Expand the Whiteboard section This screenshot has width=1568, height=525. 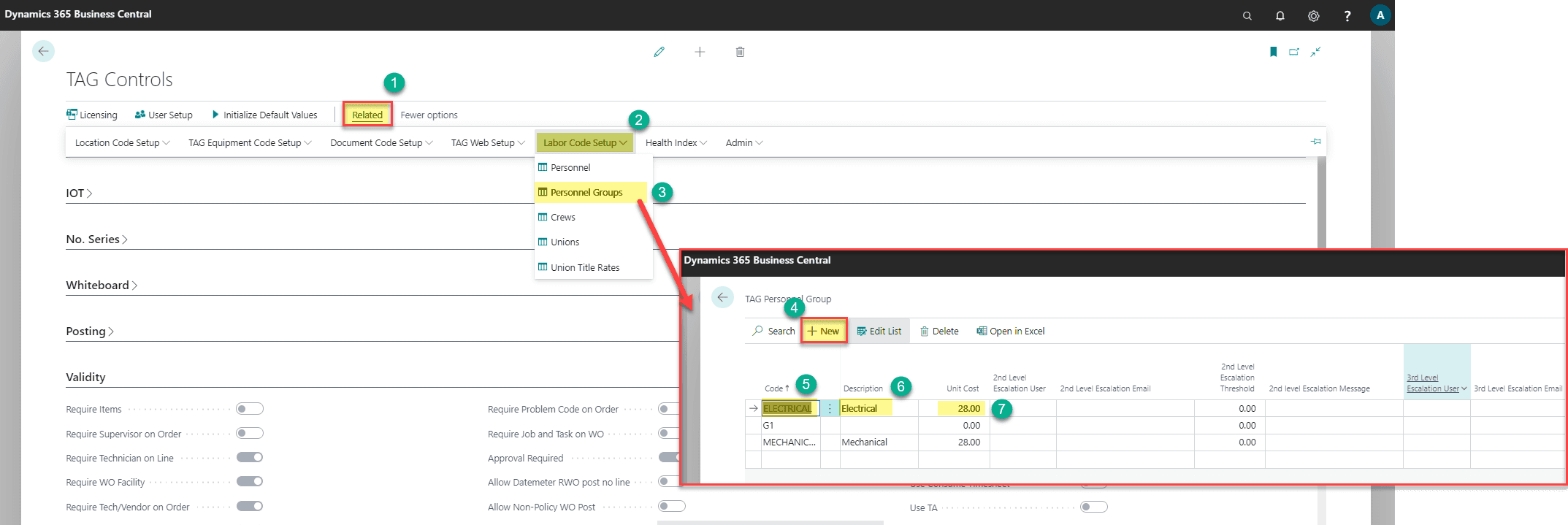pos(102,286)
